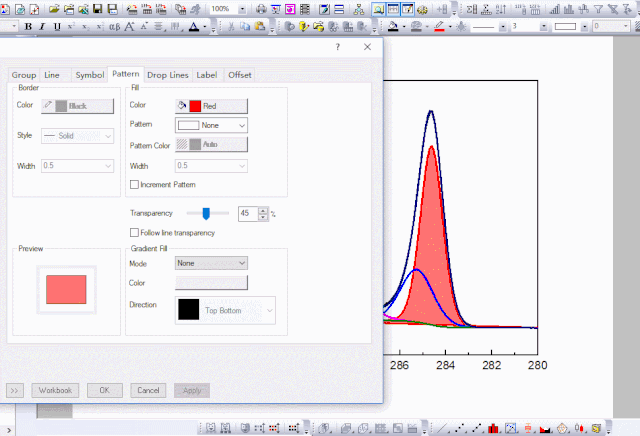Click the Italic formatting icon
This screenshot has height=436, width=640.
click(43, 26)
